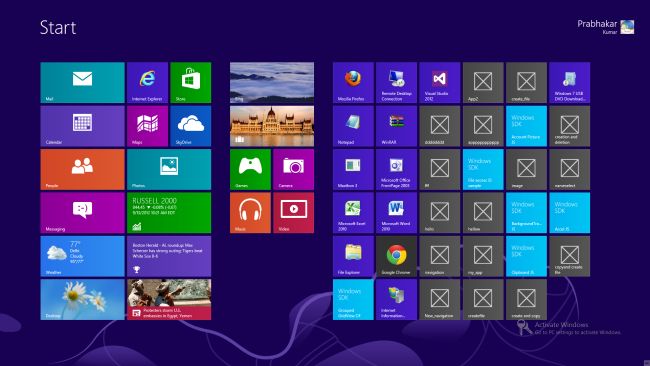The width and height of the screenshot is (650, 366).
Task: Open the Games tile
Action: point(250,170)
